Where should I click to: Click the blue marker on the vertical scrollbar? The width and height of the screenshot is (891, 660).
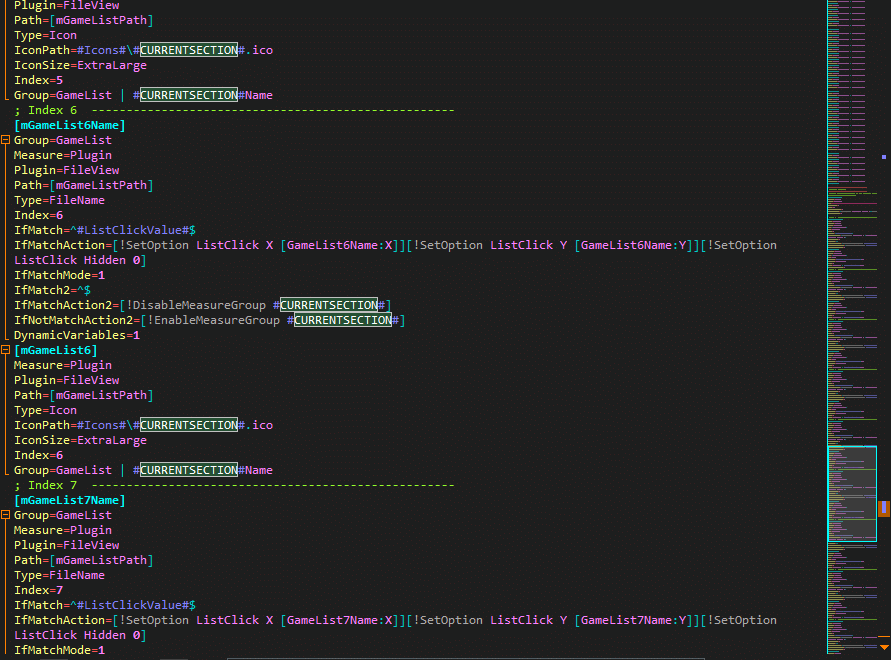click(x=884, y=157)
